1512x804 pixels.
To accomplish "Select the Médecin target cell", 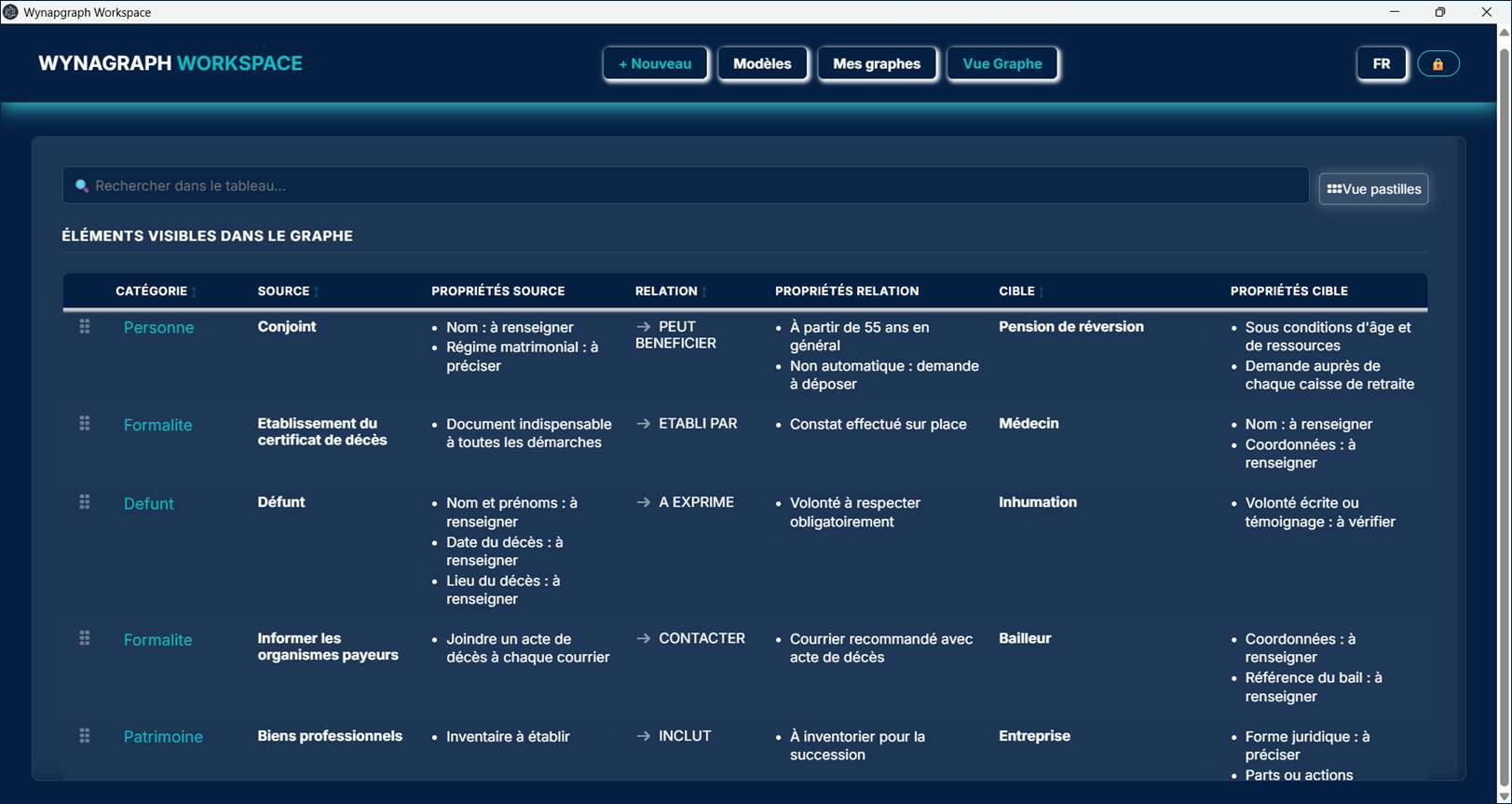I will (x=1028, y=424).
